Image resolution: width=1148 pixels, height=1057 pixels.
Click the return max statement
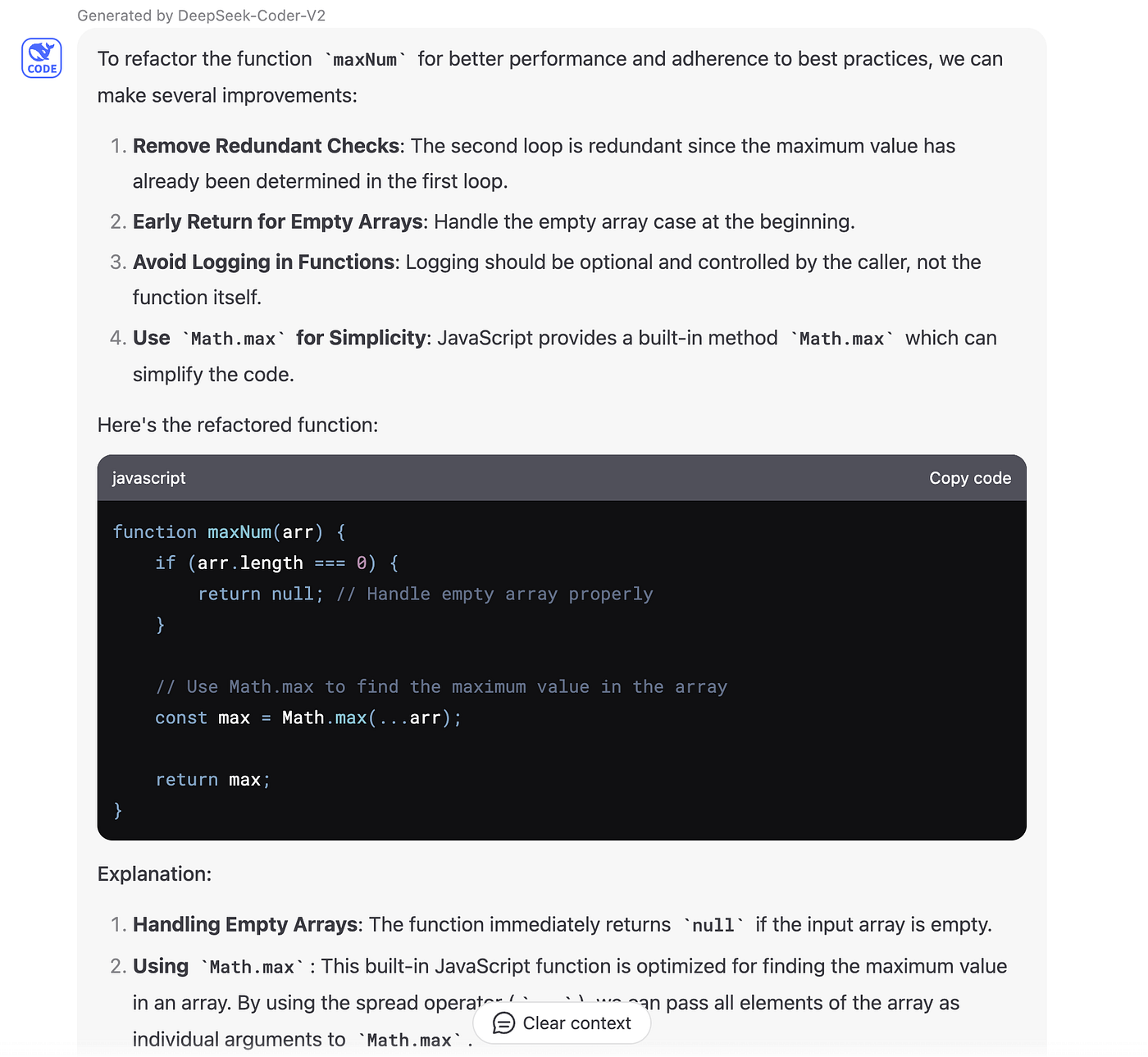(212, 780)
